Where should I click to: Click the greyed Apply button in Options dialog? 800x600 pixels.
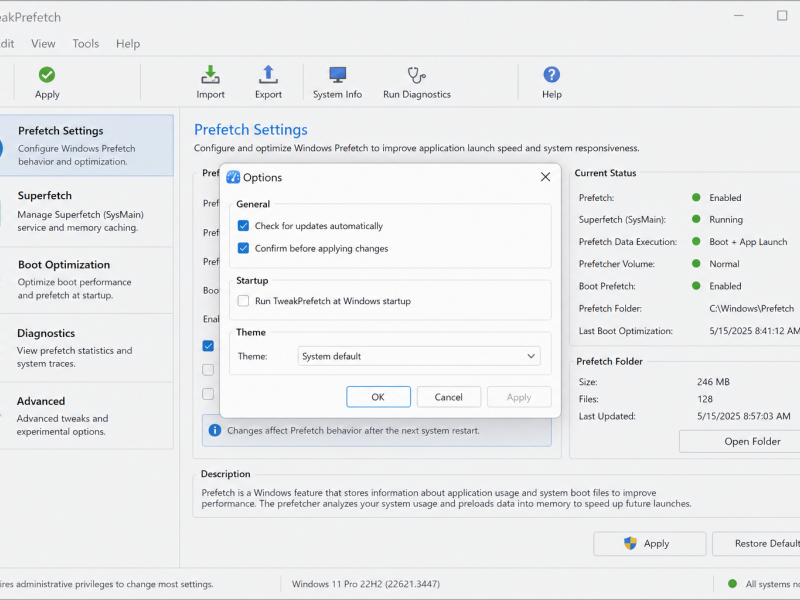coord(519,397)
